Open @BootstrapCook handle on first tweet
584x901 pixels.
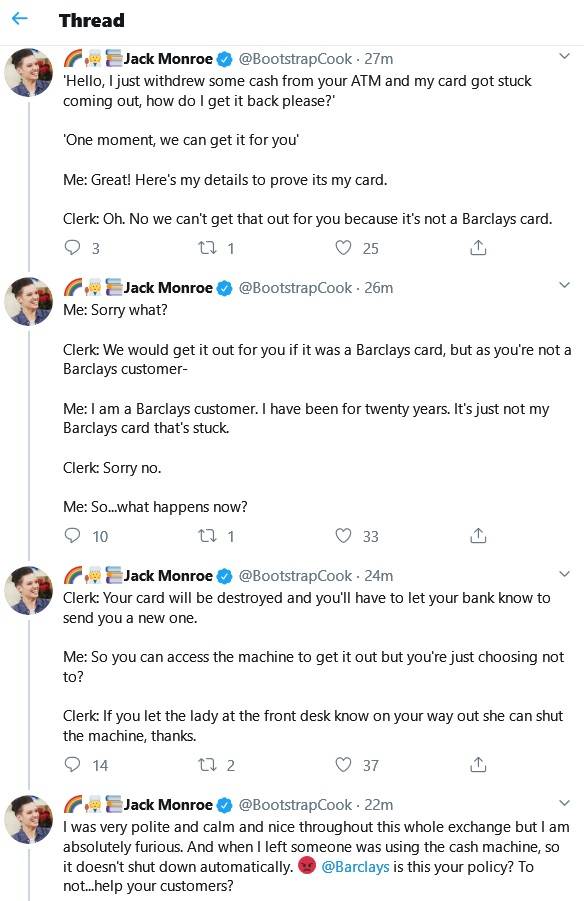point(295,59)
